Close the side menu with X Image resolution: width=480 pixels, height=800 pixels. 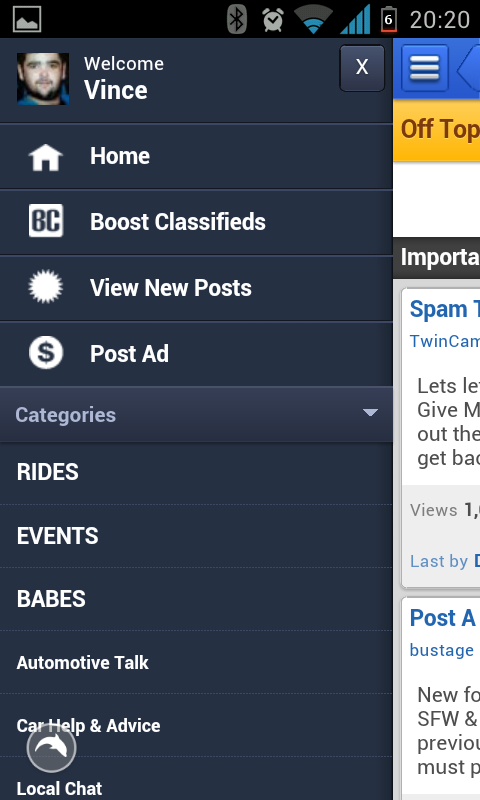[362, 68]
